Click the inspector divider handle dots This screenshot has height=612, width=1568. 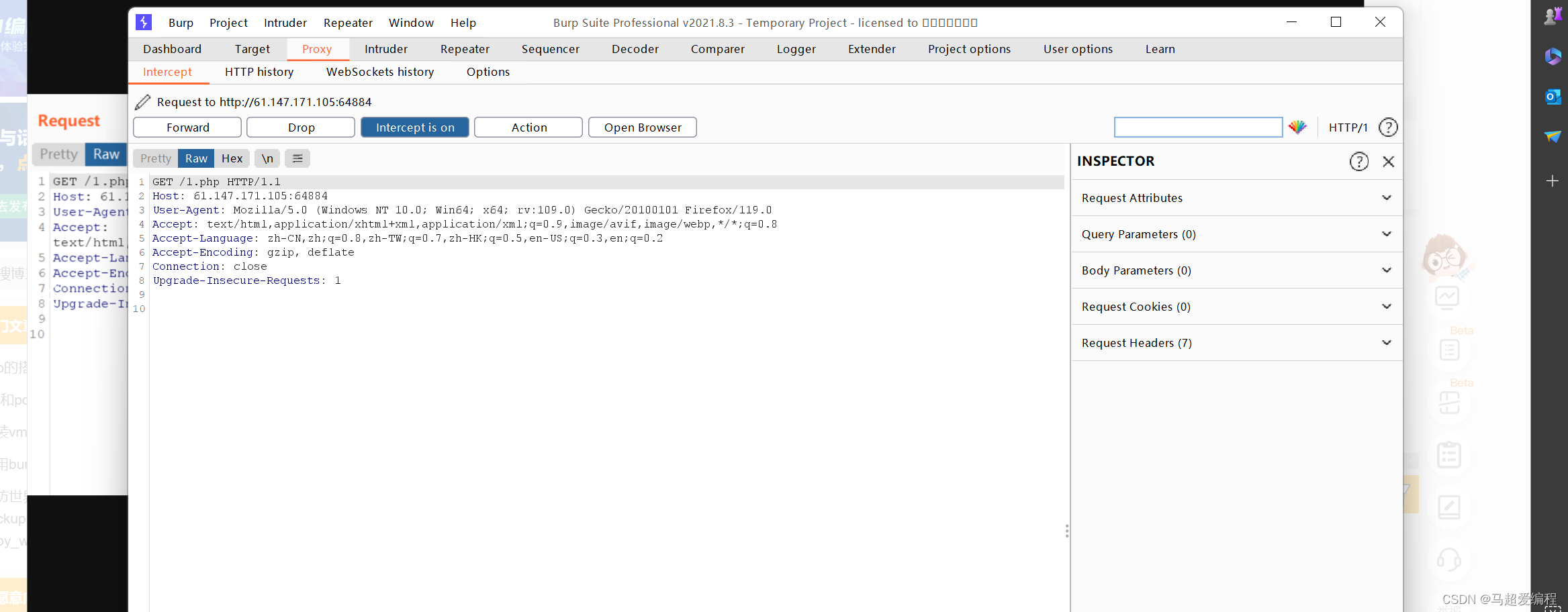pos(1067,531)
